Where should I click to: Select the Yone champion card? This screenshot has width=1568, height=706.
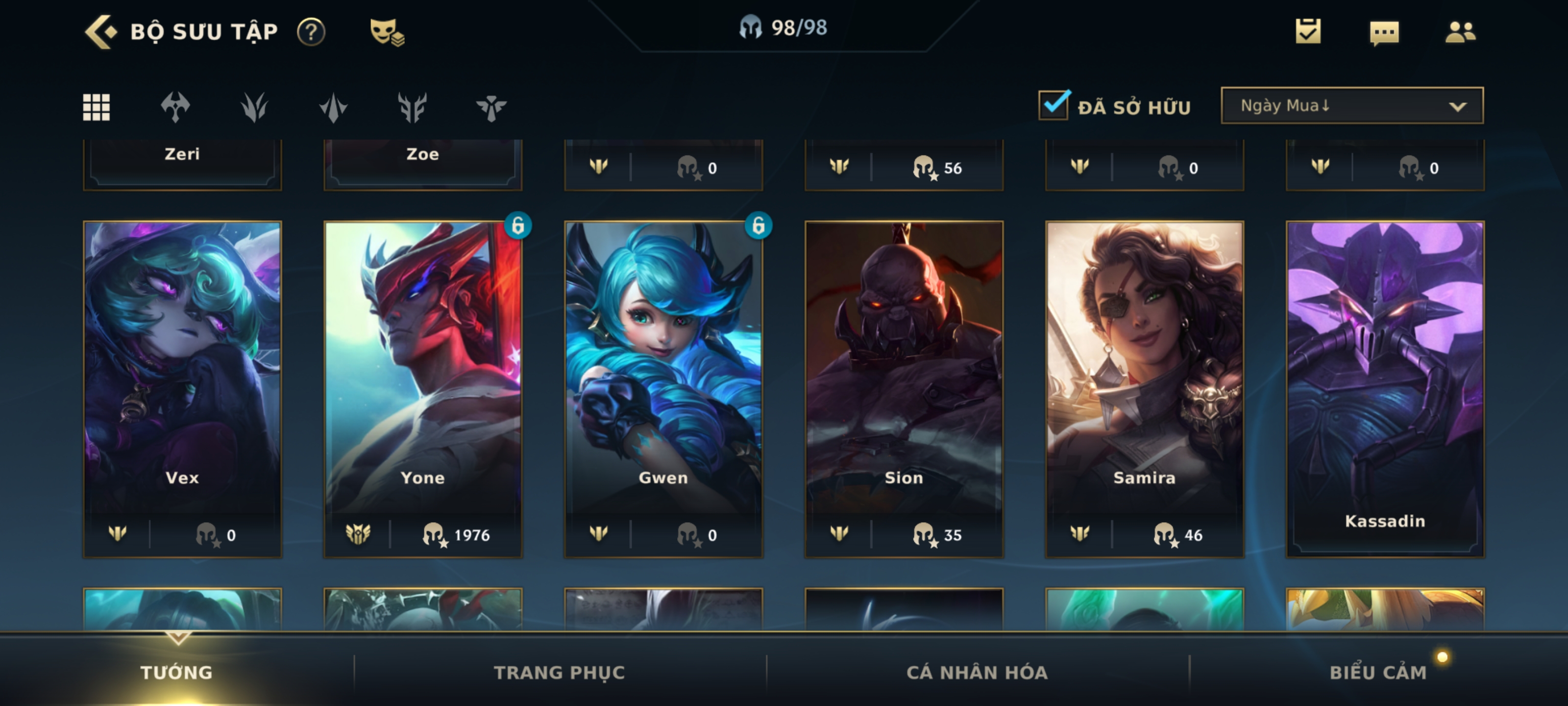pyautogui.click(x=422, y=389)
